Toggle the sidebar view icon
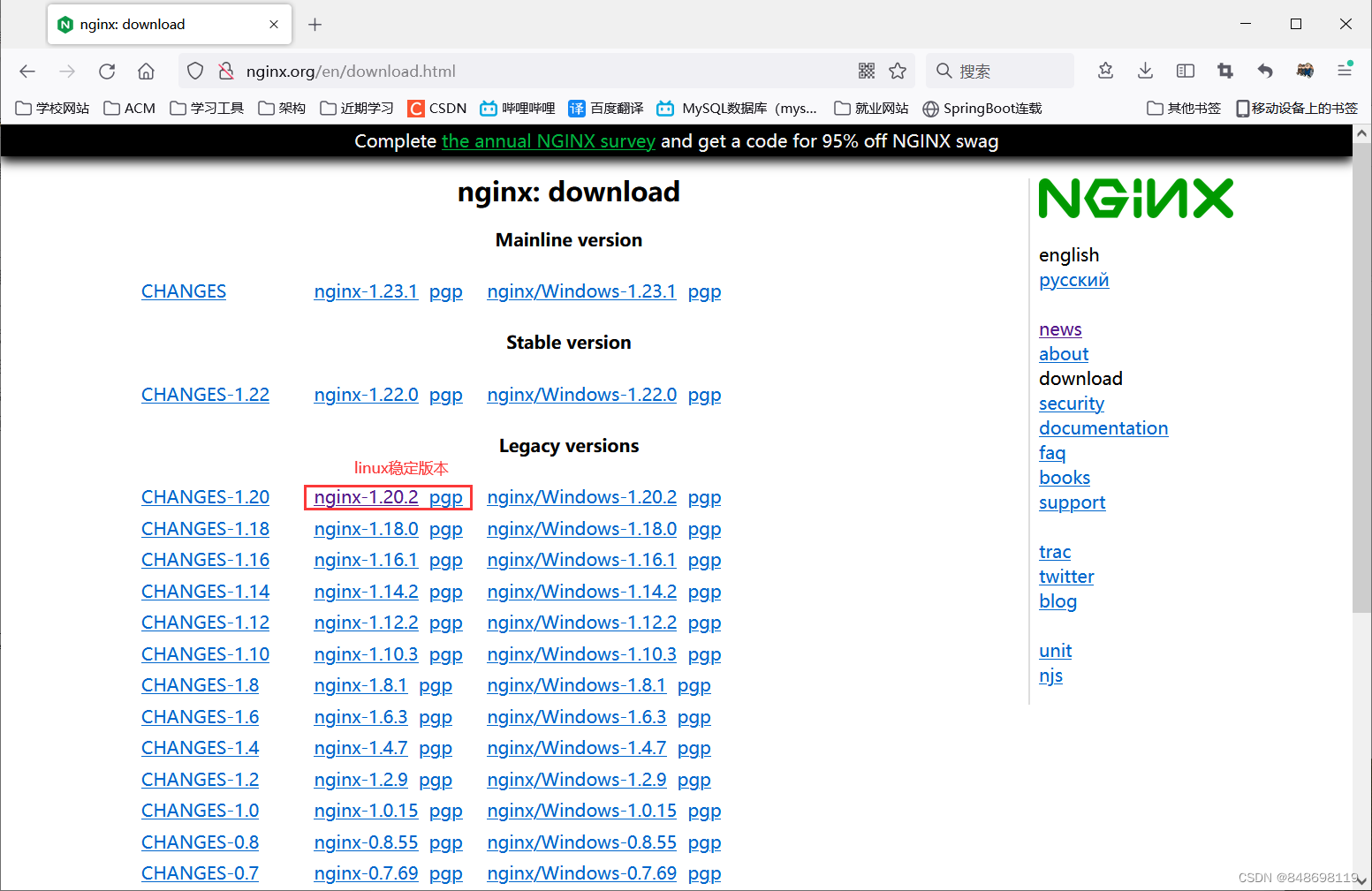 (1186, 71)
